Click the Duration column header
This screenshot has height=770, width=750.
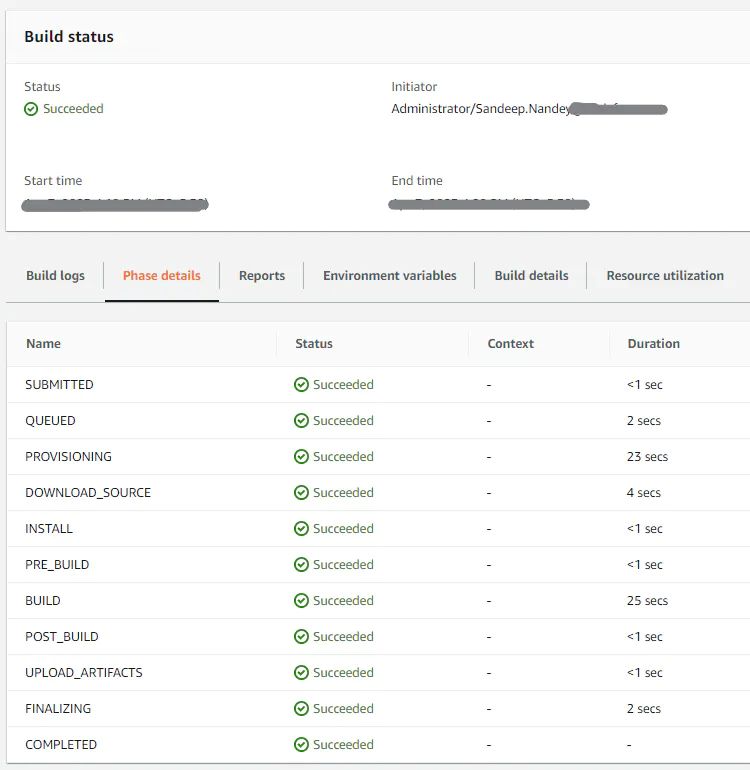pos(654,344)
